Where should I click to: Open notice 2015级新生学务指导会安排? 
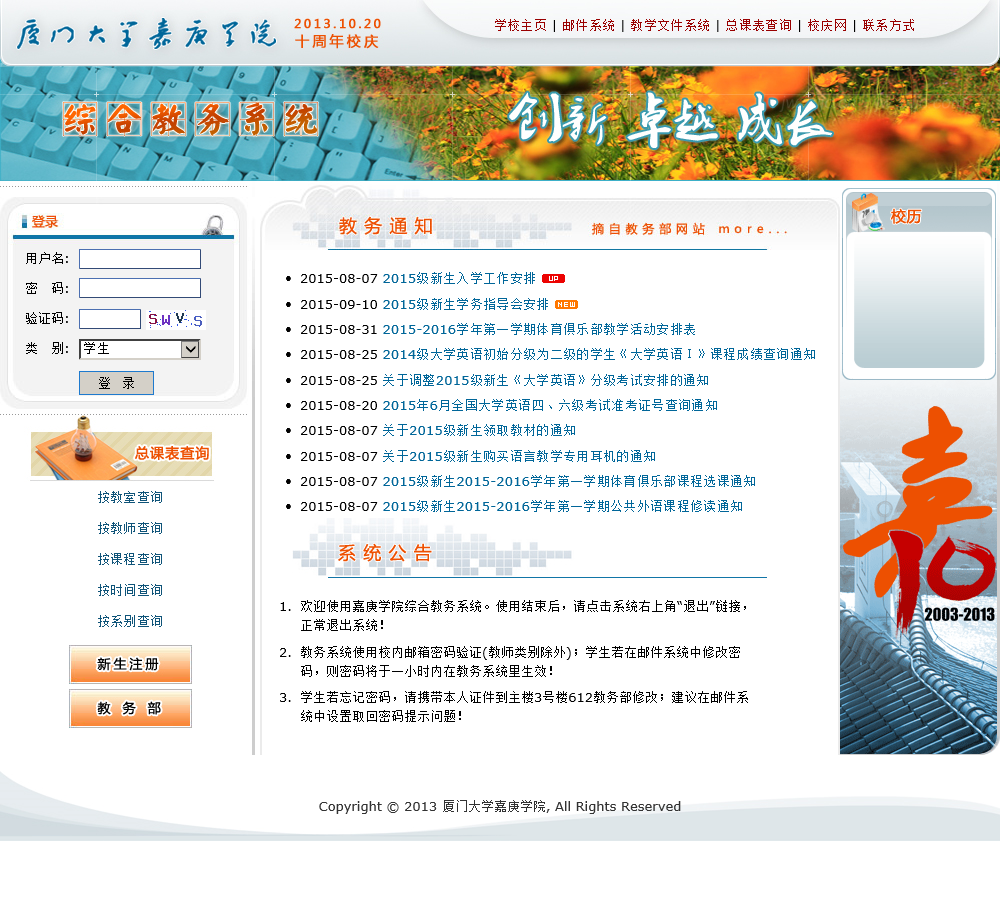[465, 304]
